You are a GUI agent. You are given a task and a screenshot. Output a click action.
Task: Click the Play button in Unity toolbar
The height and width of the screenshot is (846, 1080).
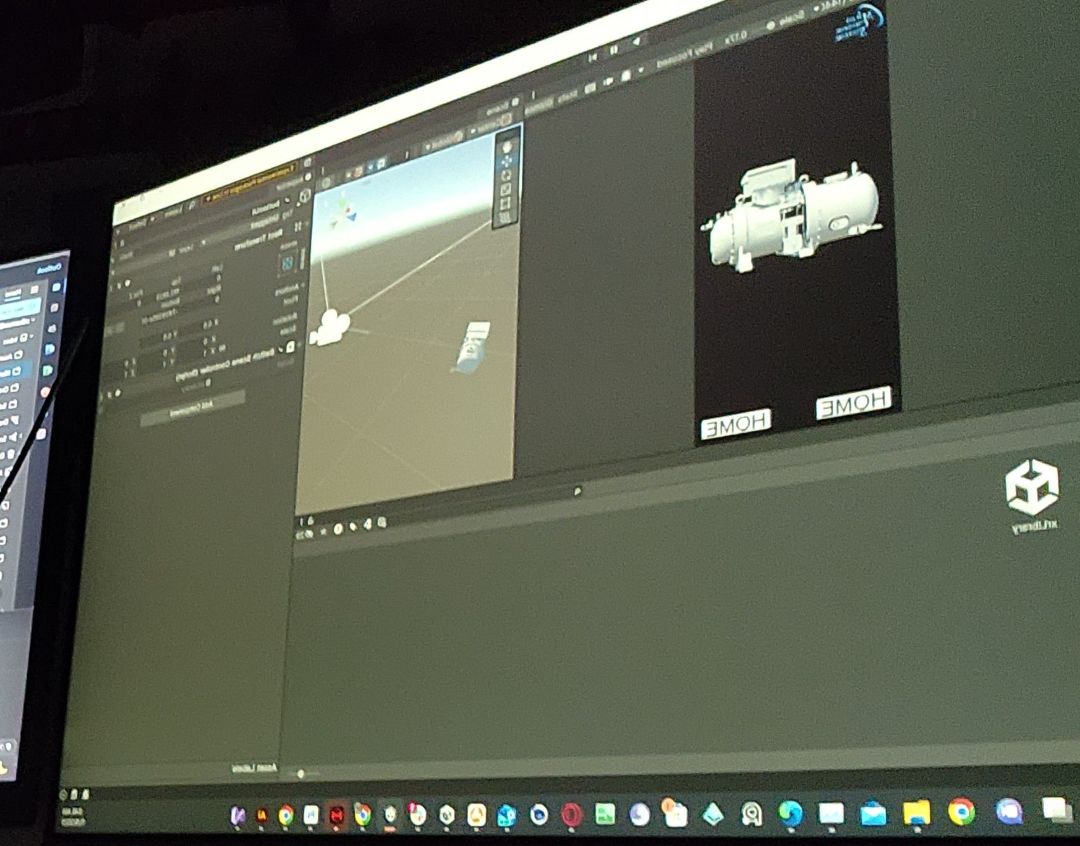click(x=636, y=42)
